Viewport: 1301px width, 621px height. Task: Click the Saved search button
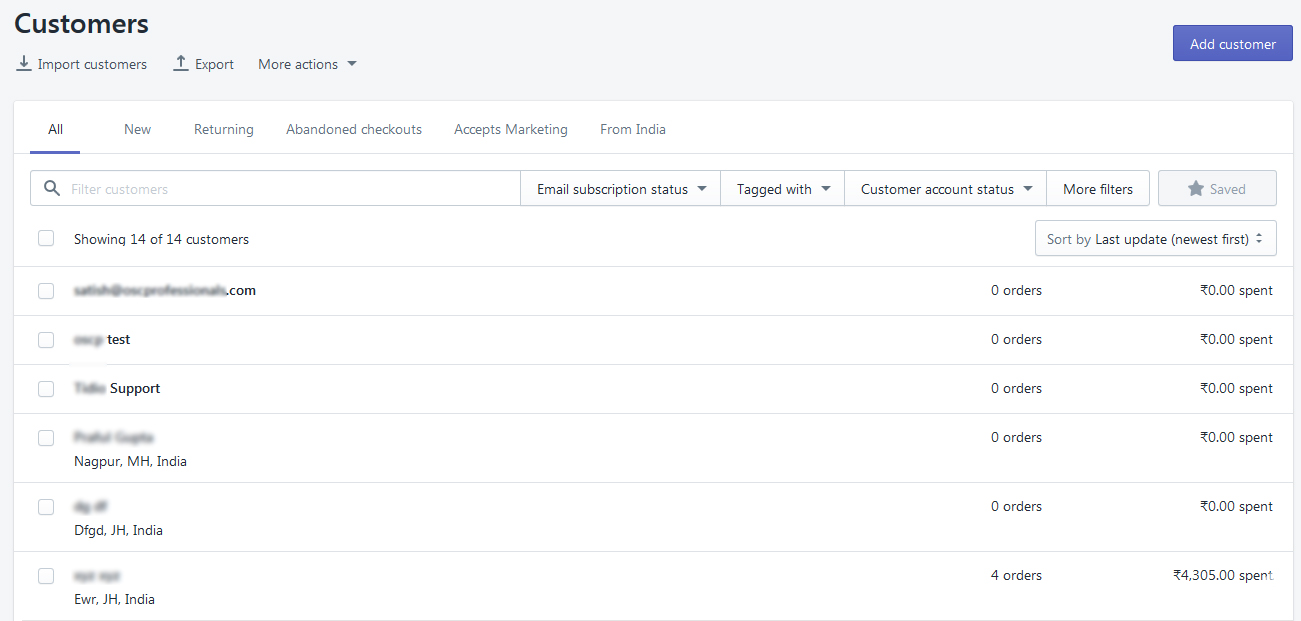pyautogui.click(x=1217, y=189)
